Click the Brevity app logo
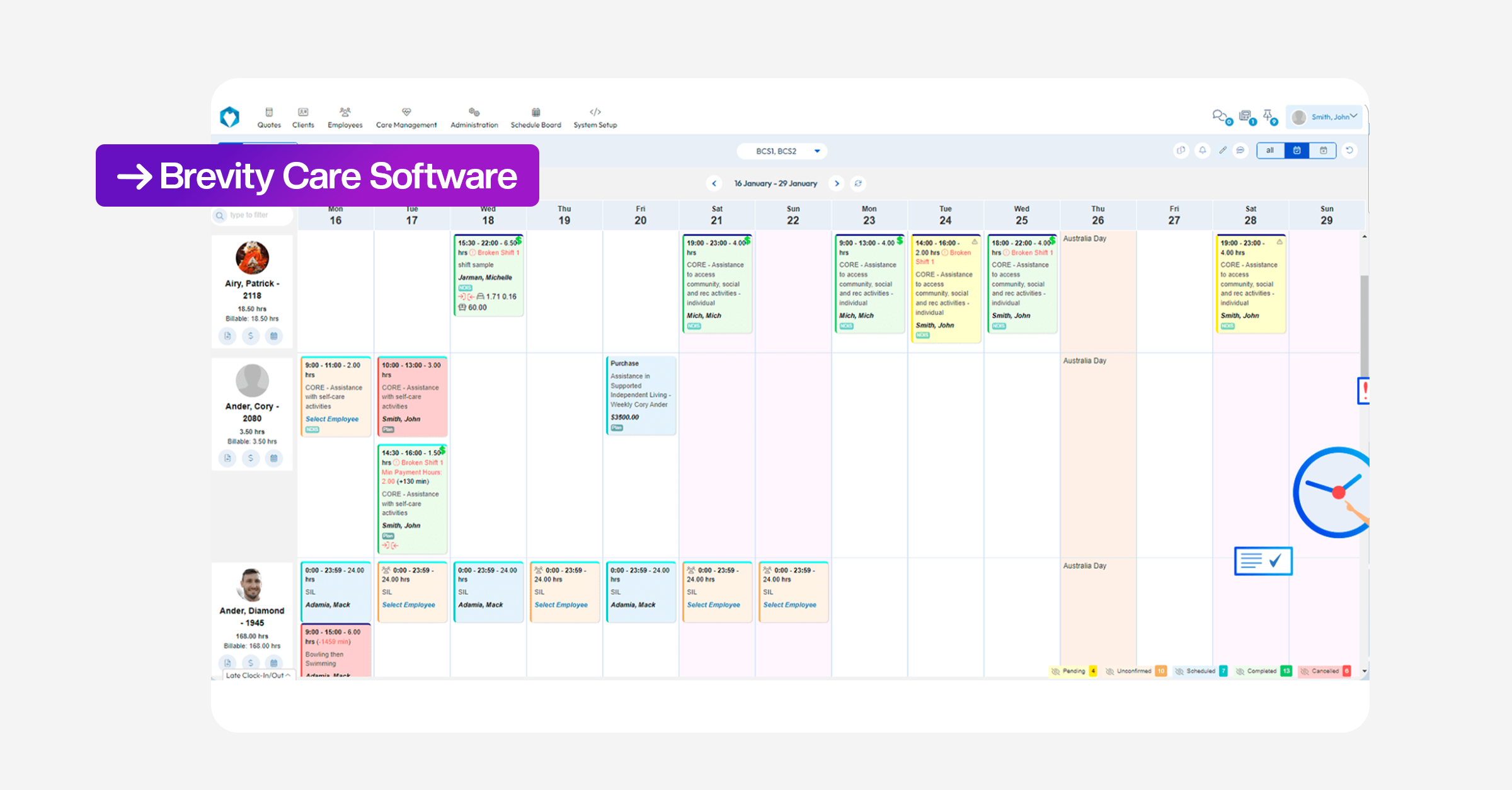The height and width of the screenshot is (790, 1512). point(230,117)
